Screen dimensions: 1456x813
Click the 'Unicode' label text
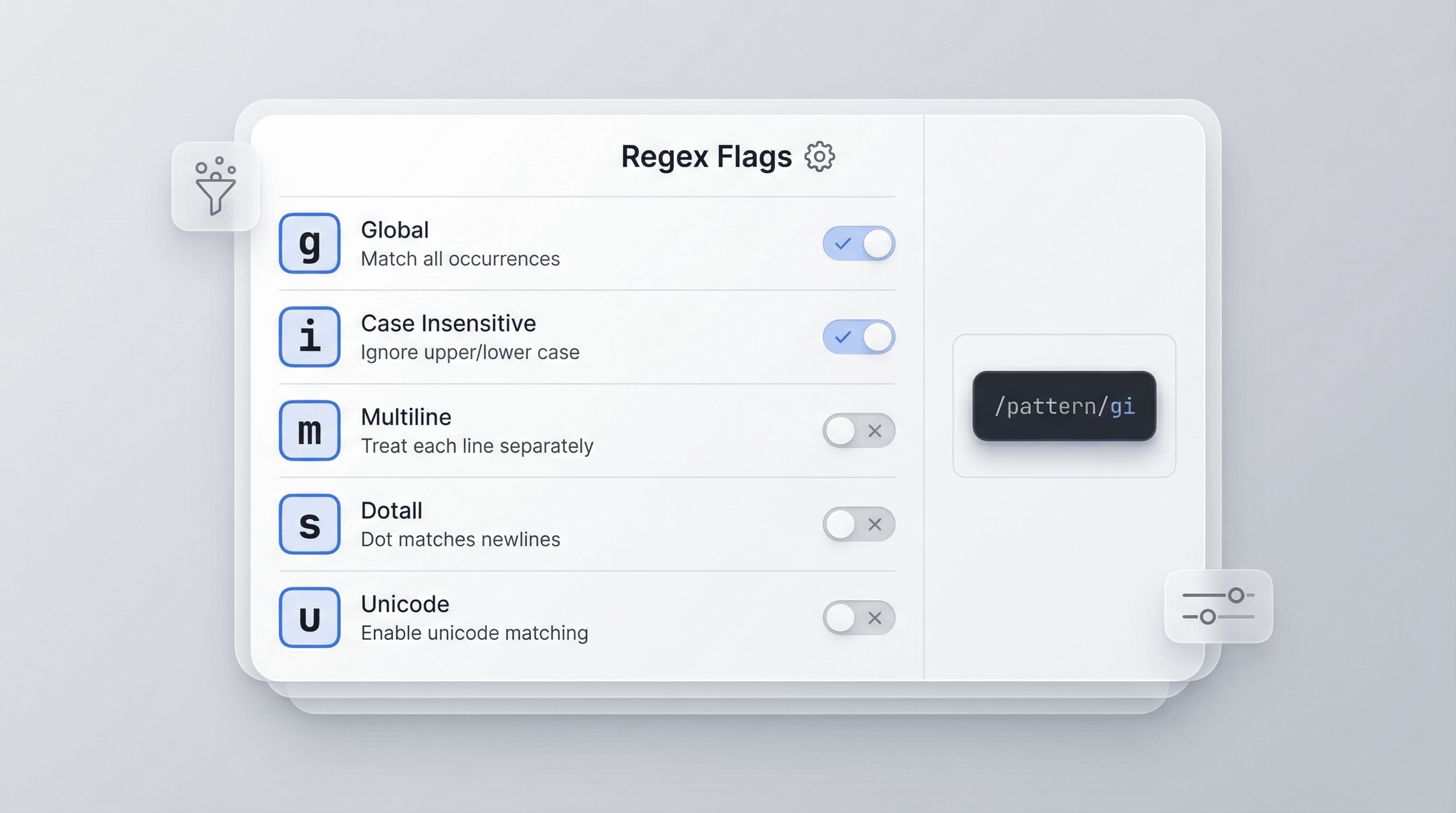point(405,604)
